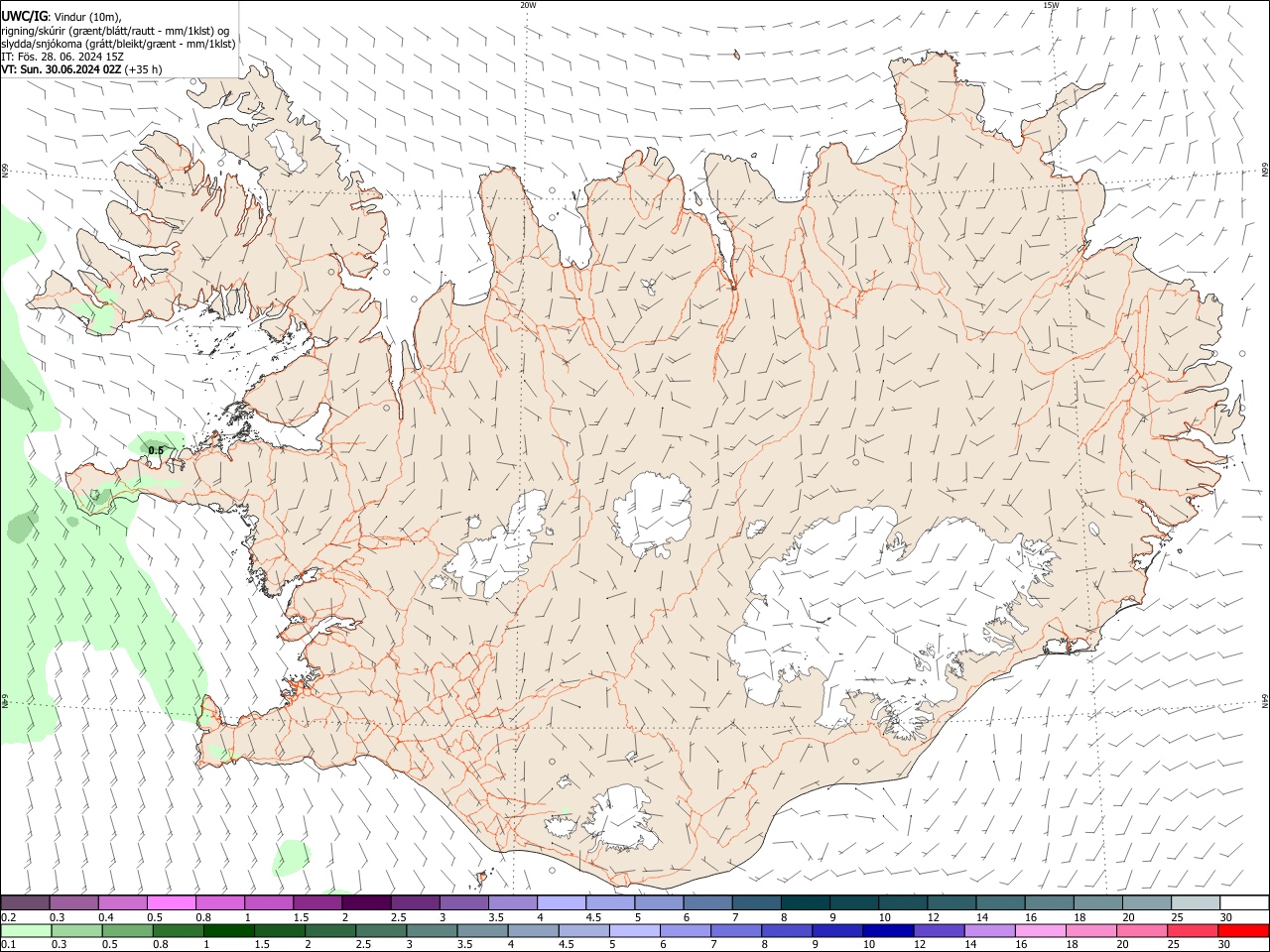Click the 'IT: Fös. 28. 06. 2024 15Z' line
The height and width of the screenshot is (952, 1270).
[x=63, y=57]
